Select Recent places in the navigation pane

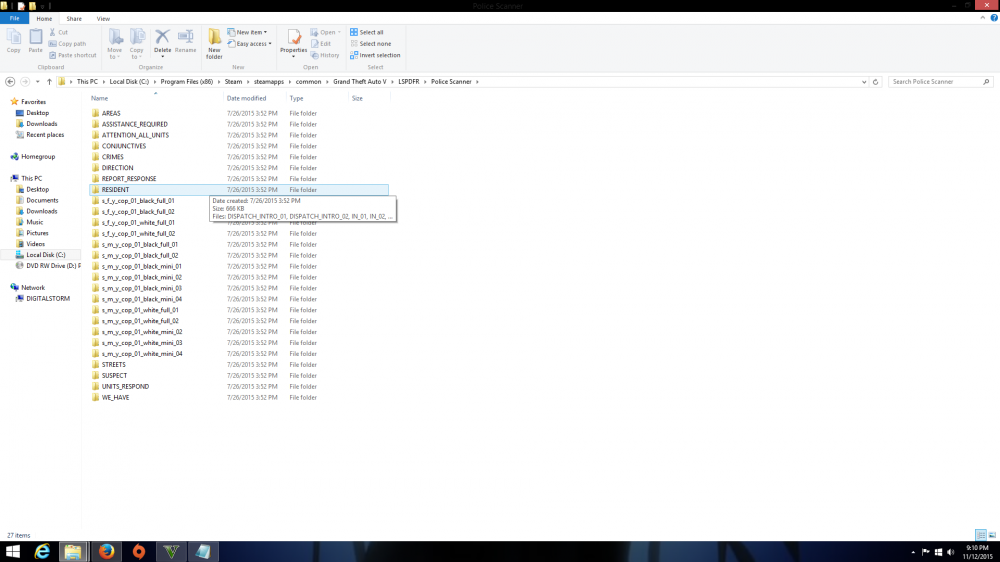point(45,135)
